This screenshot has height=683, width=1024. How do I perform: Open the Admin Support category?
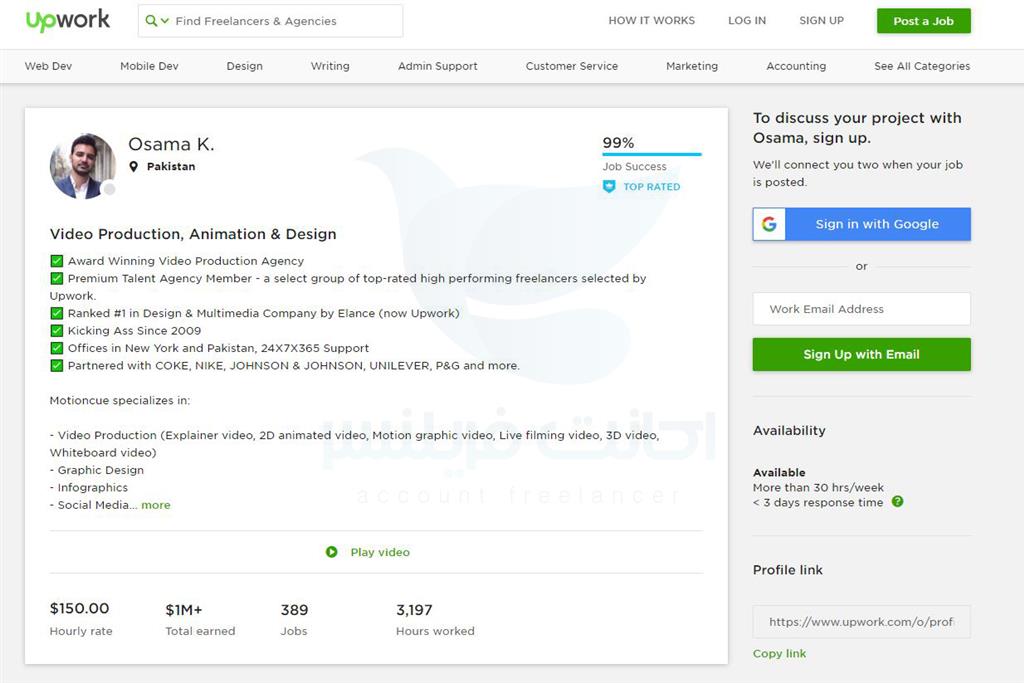pyautogui.click(x=438, y=66)
